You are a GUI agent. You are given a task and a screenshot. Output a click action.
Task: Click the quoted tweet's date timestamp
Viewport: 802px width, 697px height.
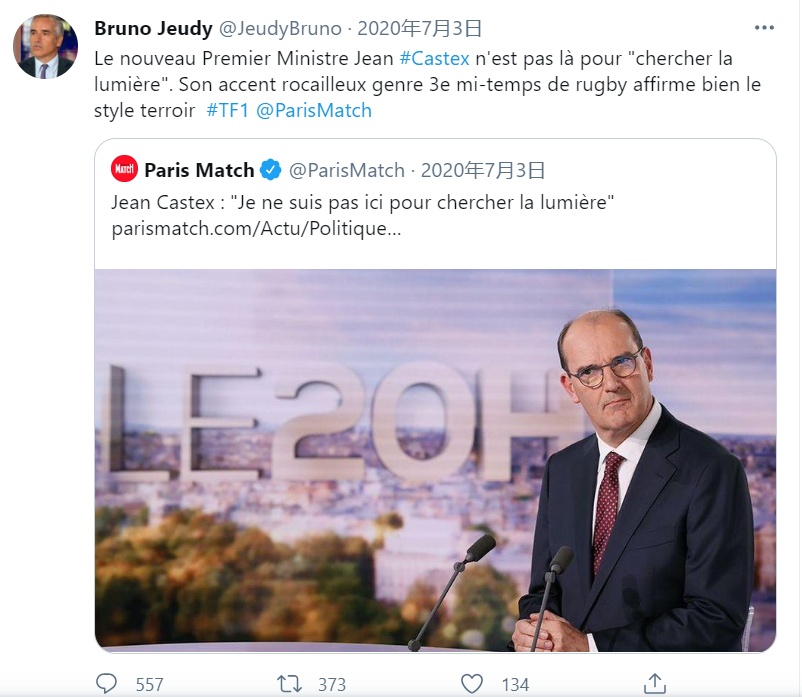(x=483, y=169)
